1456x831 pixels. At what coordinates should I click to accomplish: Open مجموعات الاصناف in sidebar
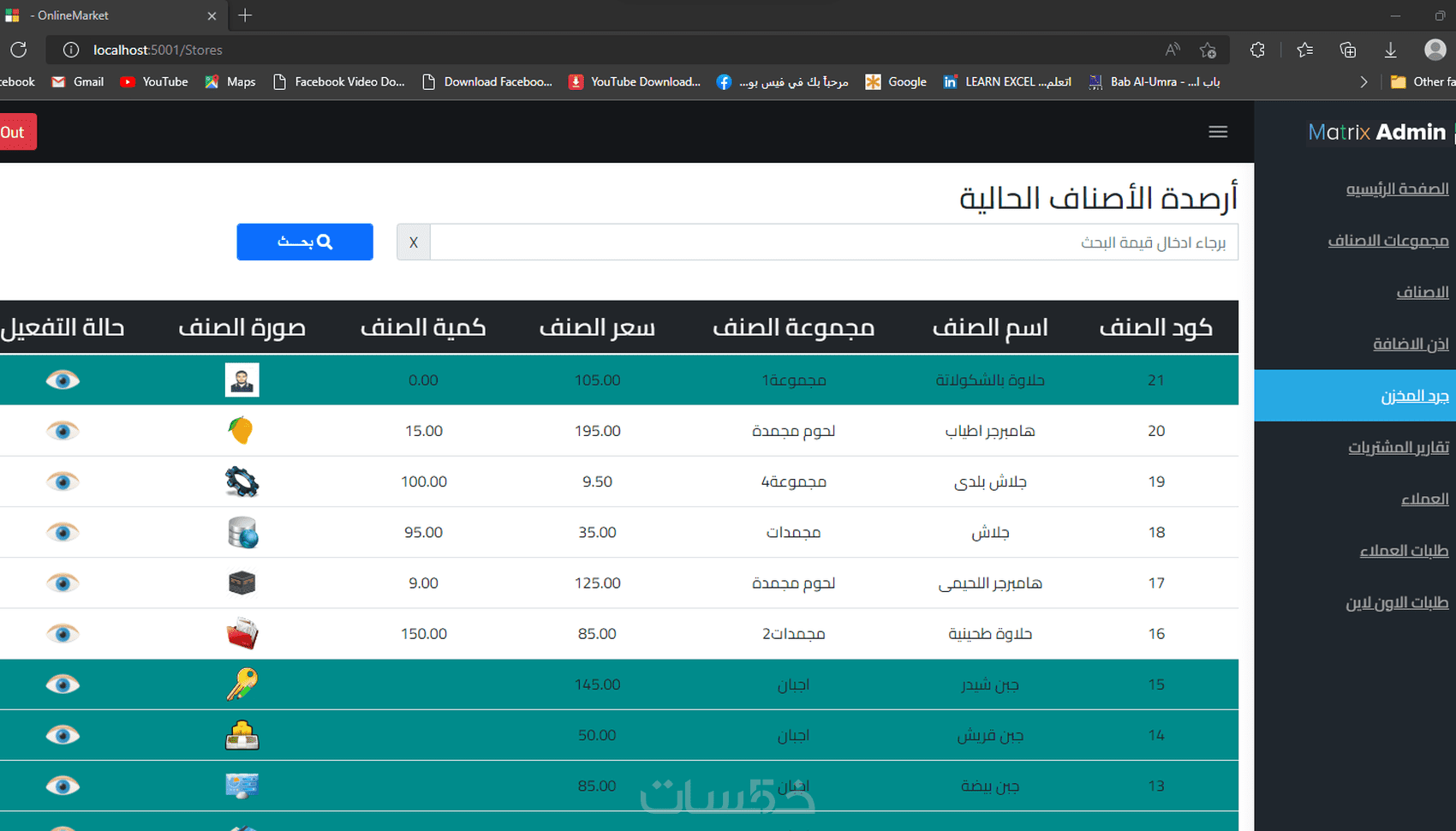1388,241
